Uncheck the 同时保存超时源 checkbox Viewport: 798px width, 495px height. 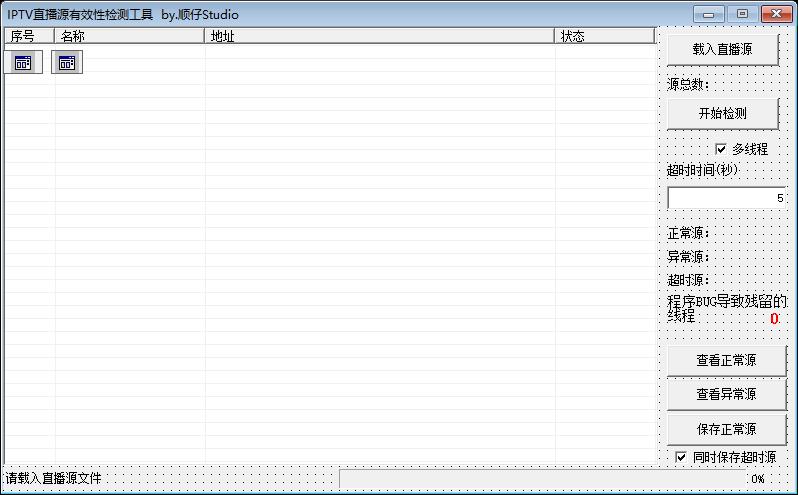681,457
